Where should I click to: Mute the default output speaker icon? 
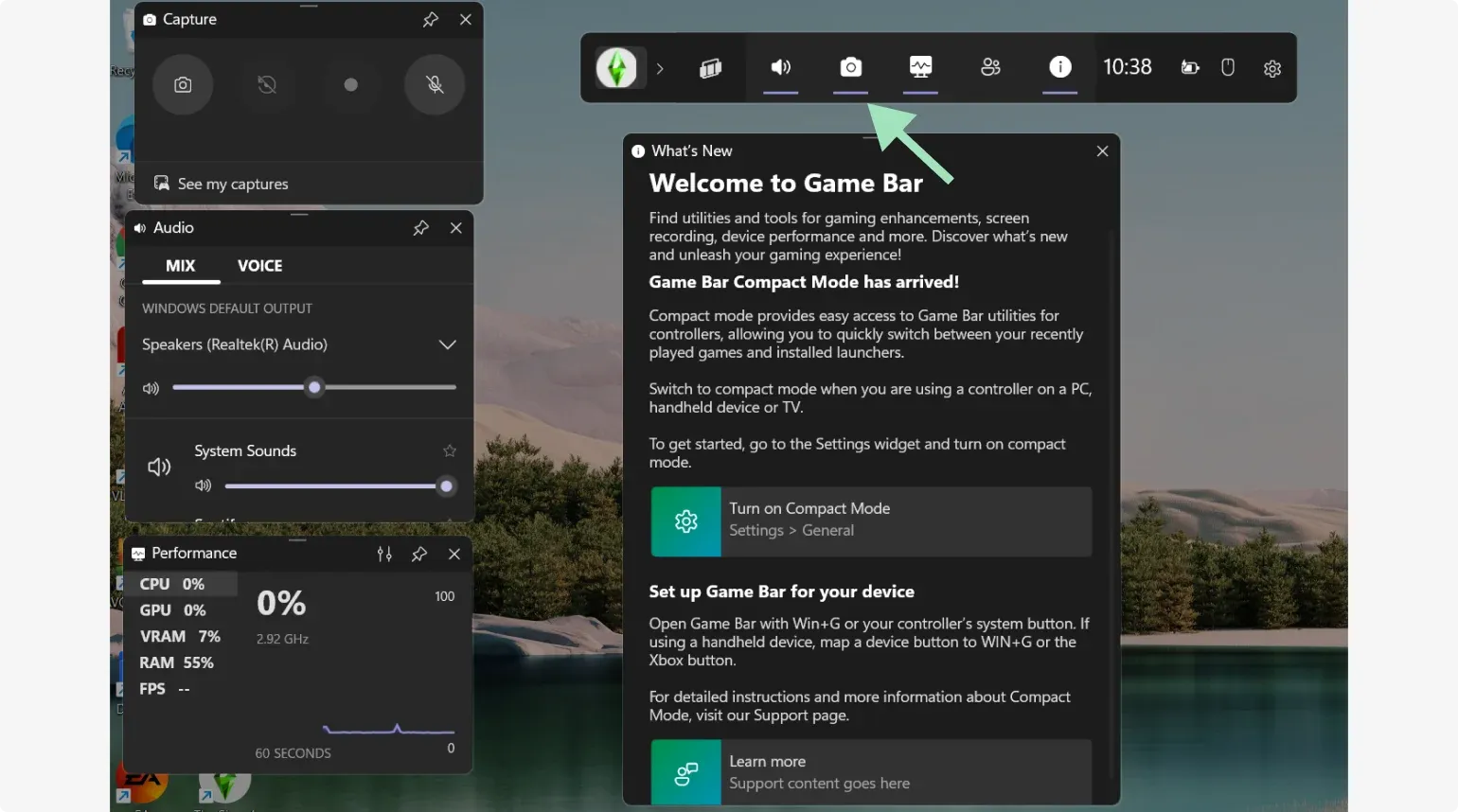point(151,388)
